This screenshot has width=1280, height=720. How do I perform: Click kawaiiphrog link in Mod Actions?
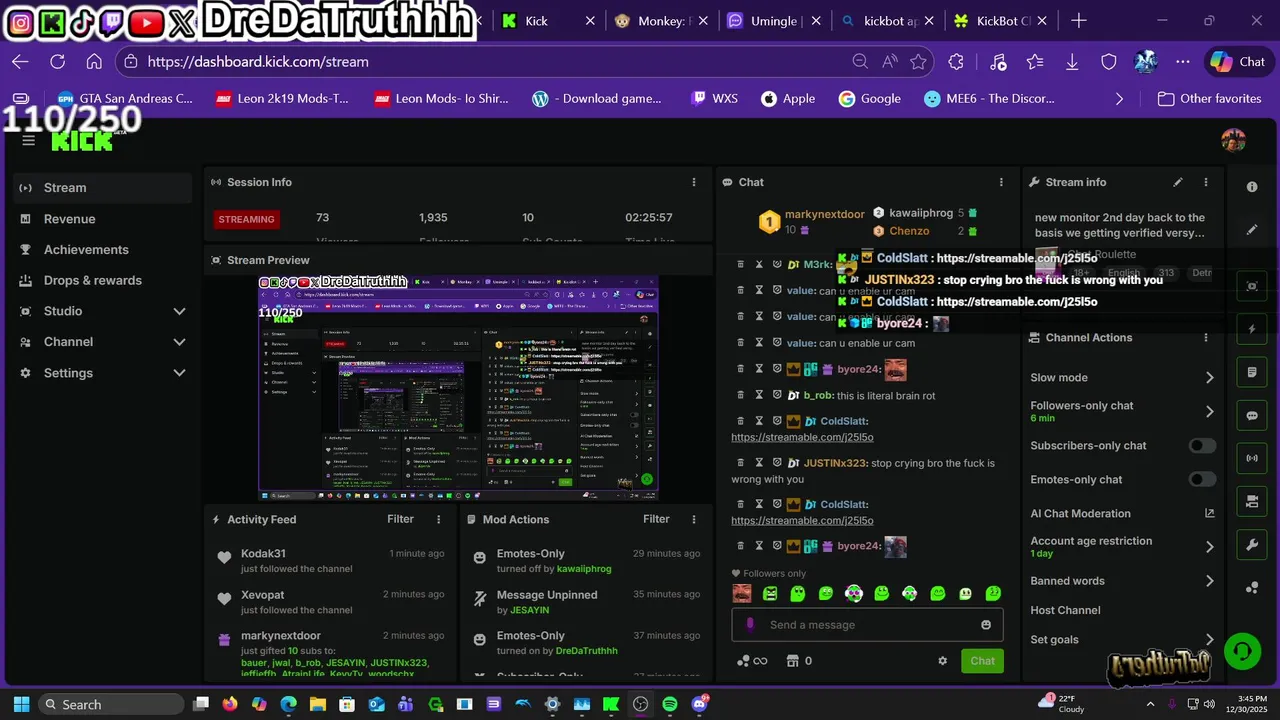[x=584, y=569]
